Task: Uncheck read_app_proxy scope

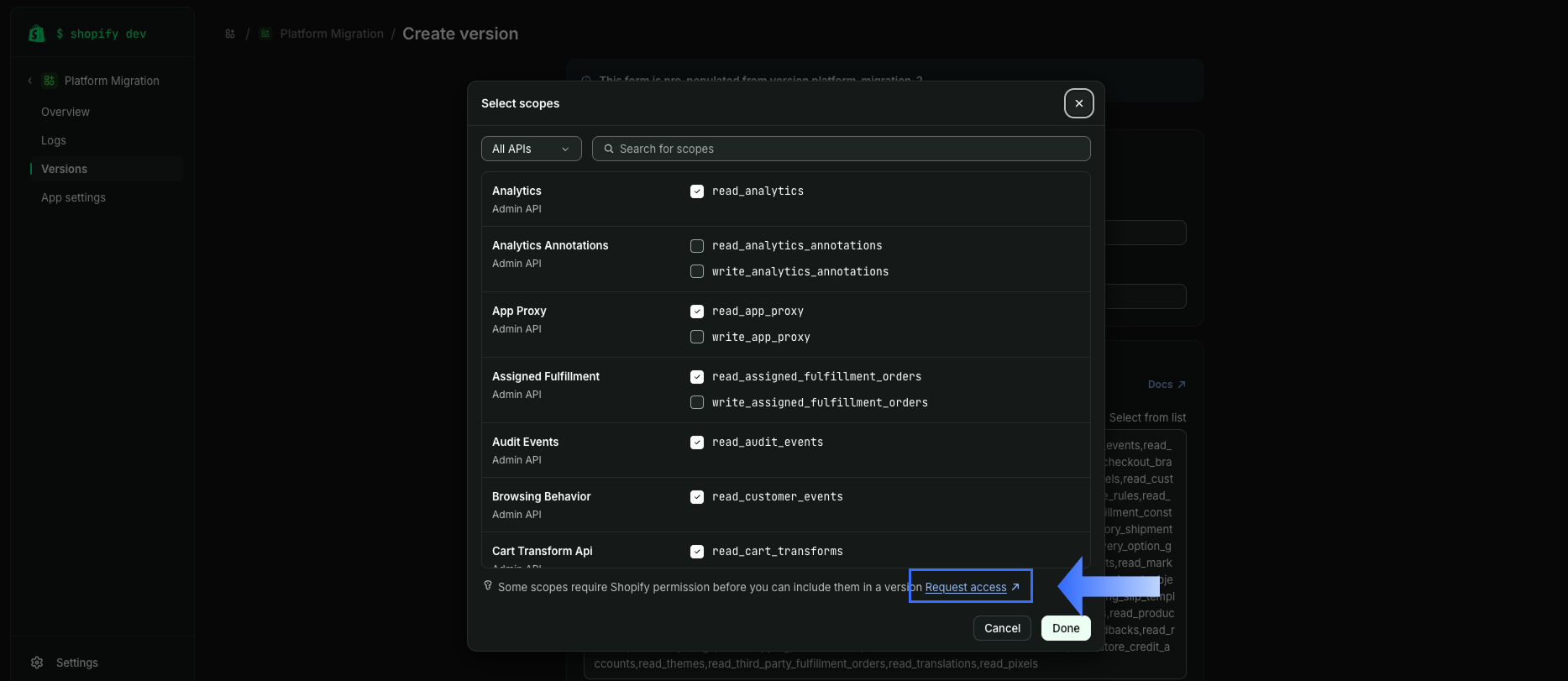Action: tap(697, 312)
